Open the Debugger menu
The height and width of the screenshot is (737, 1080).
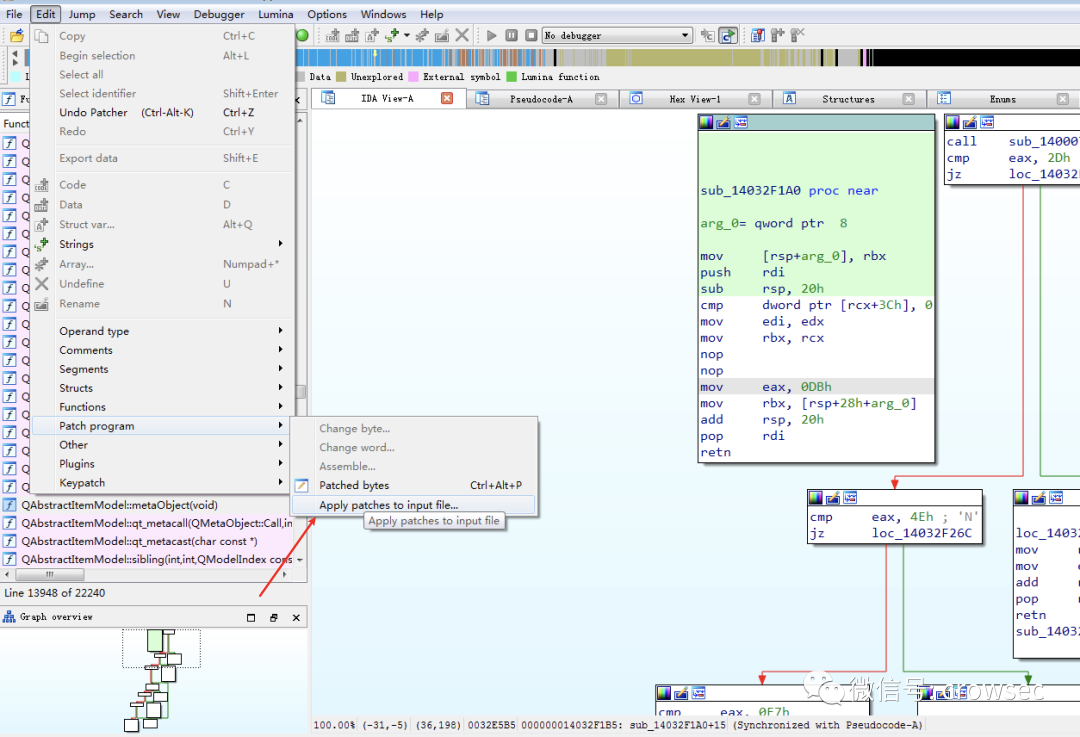pos(219,14)
